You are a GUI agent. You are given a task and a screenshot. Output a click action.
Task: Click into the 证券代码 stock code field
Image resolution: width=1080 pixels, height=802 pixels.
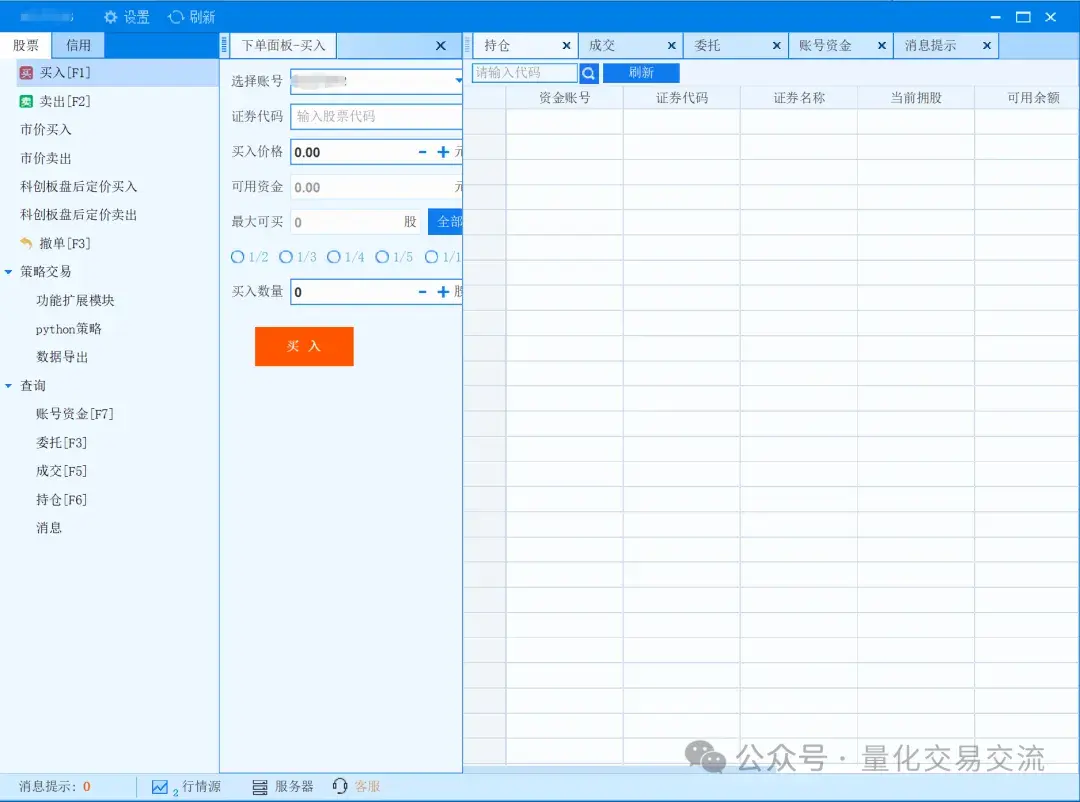pyautogui.click(x=376, y=116)
